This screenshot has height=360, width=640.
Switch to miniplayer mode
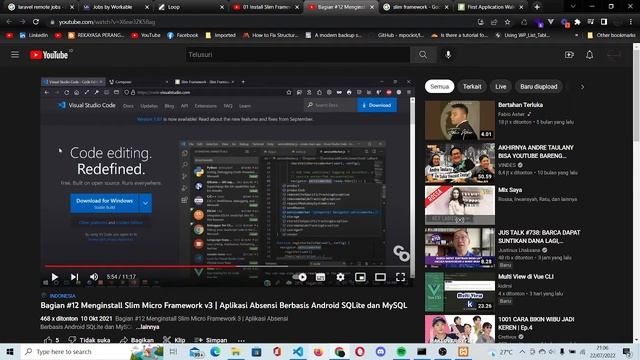click(360, 277)
